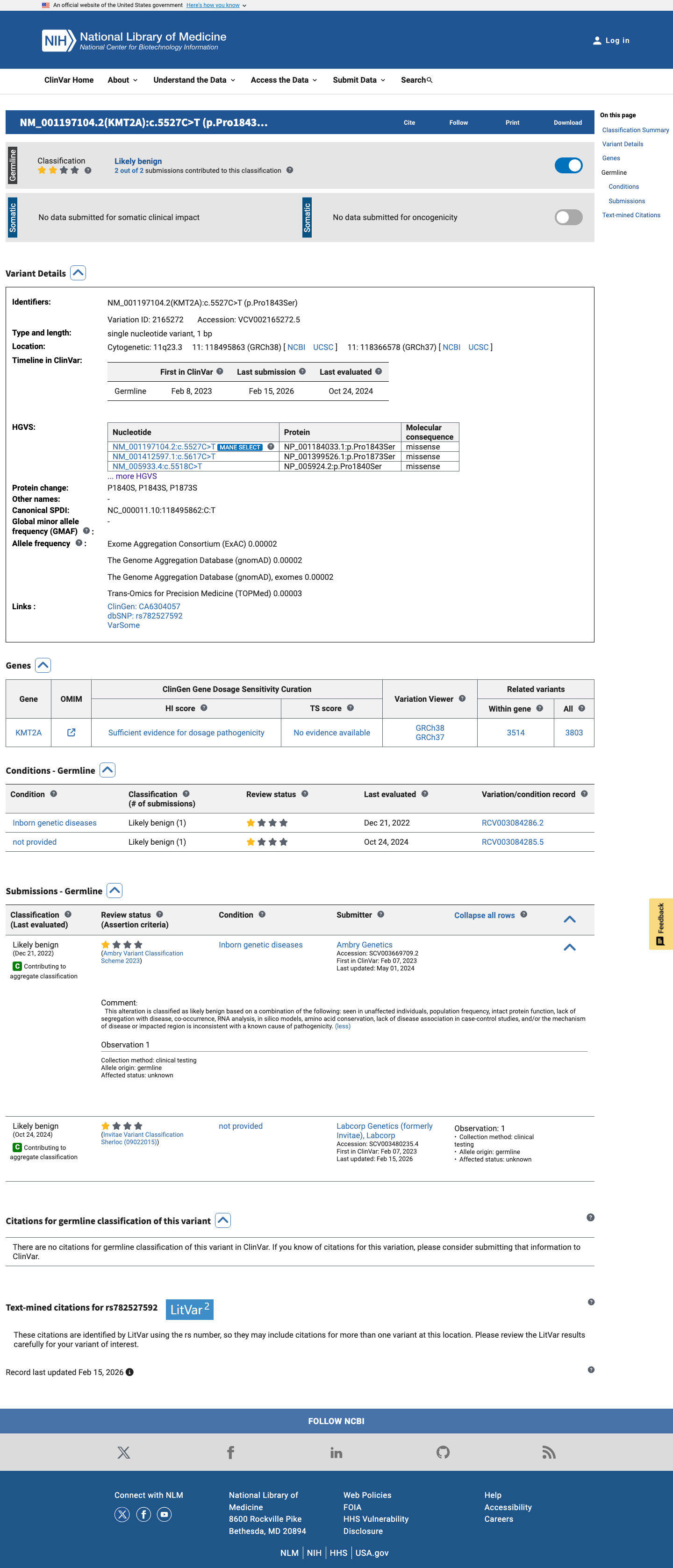Open the Facebook icon under Follow NCBI
Screen dimensions: 673x1568
[230, 1452]
